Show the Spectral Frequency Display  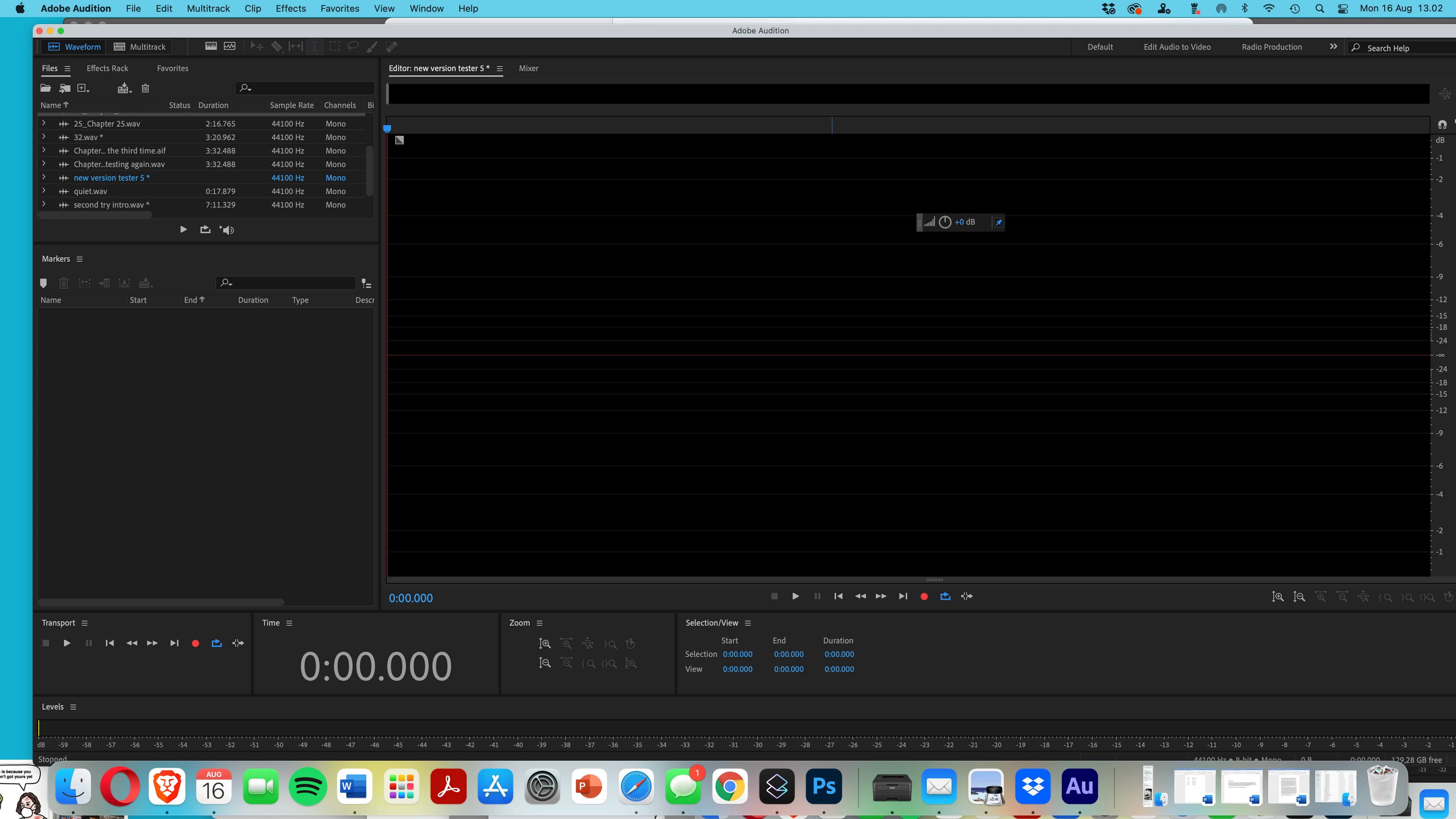[211, 46]
